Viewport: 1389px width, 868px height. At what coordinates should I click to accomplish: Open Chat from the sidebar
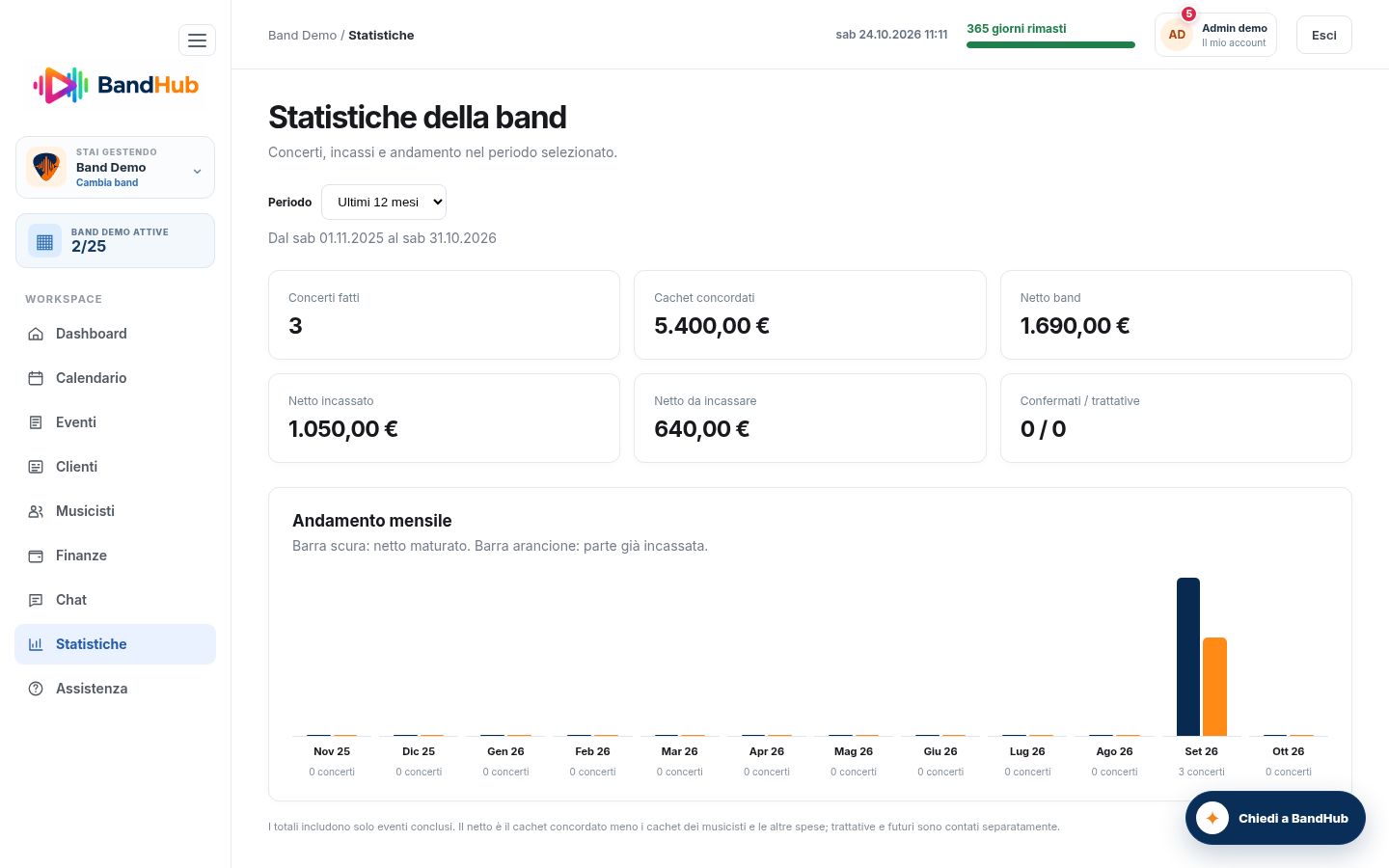pos(115,600)
